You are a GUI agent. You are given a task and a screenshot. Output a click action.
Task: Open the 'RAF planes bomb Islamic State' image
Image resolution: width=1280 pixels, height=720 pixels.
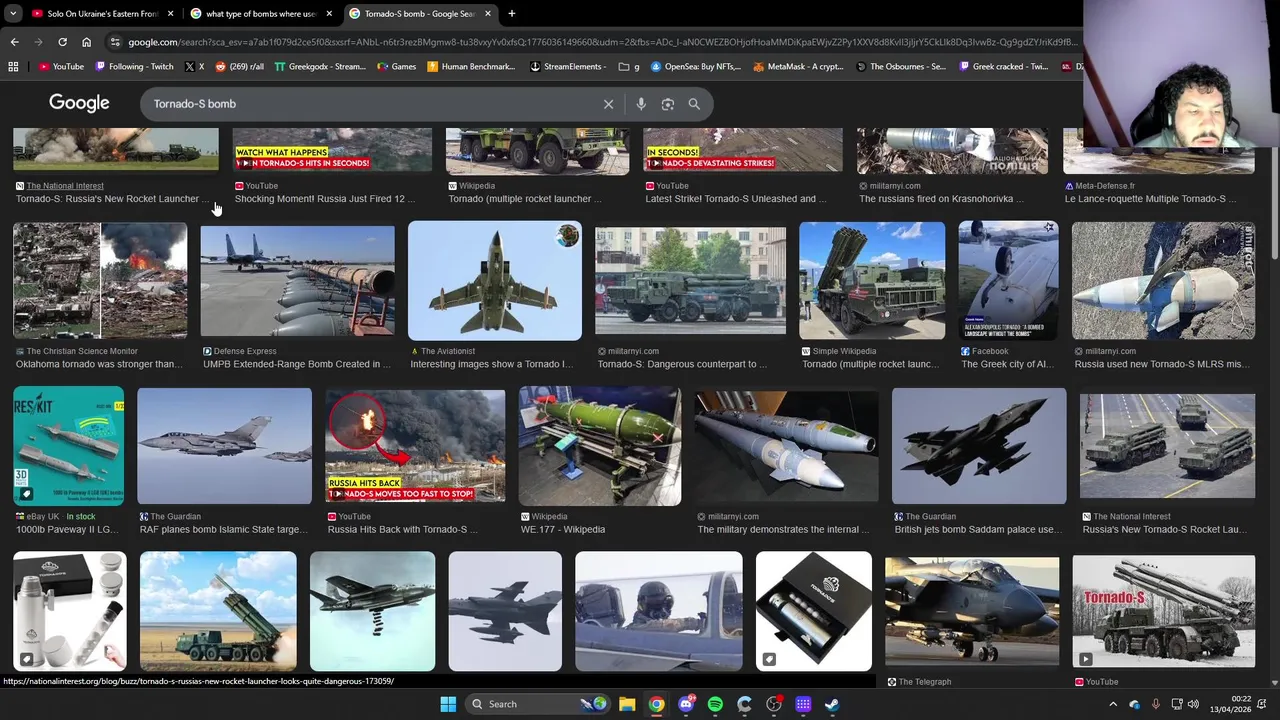pos(224,446)
